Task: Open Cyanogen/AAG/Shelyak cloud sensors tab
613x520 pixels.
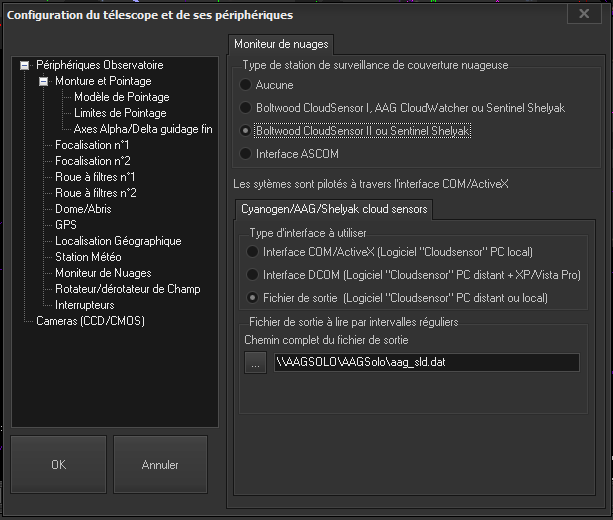Action: (333, 208)
